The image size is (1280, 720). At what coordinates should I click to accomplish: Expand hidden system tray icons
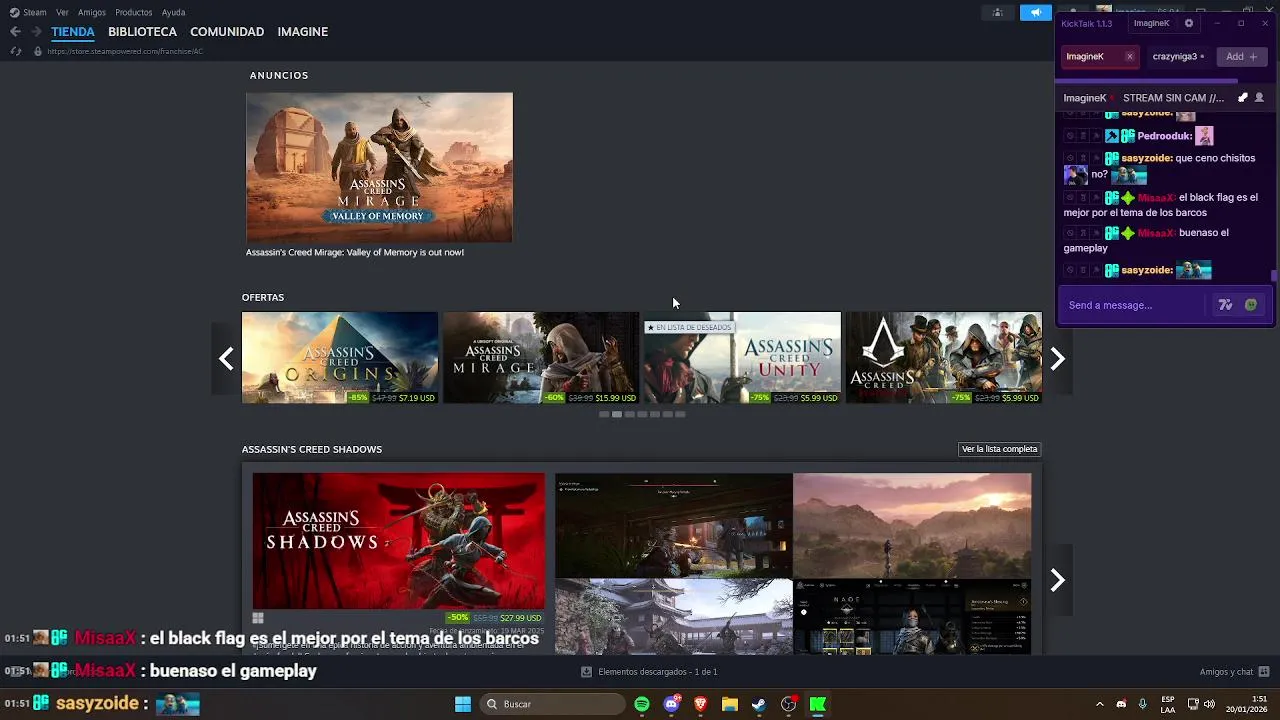pyautogui.click(x=1100, y=704)
